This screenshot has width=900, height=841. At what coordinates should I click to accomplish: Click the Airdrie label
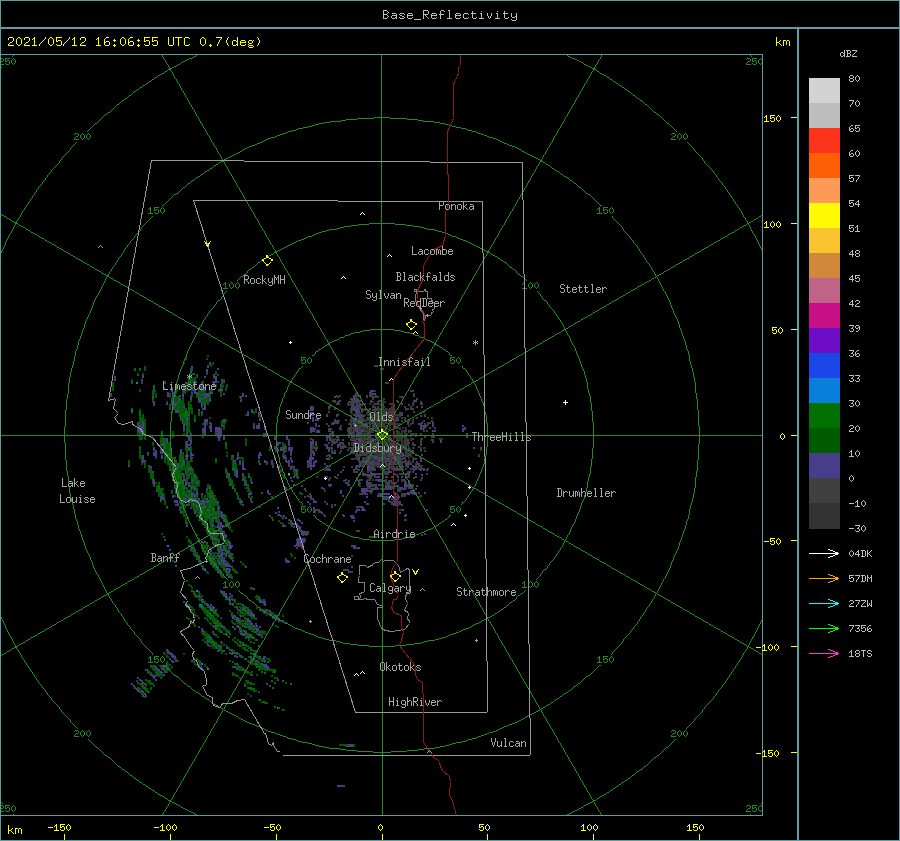pyautogui.click(x=394, y=534)
